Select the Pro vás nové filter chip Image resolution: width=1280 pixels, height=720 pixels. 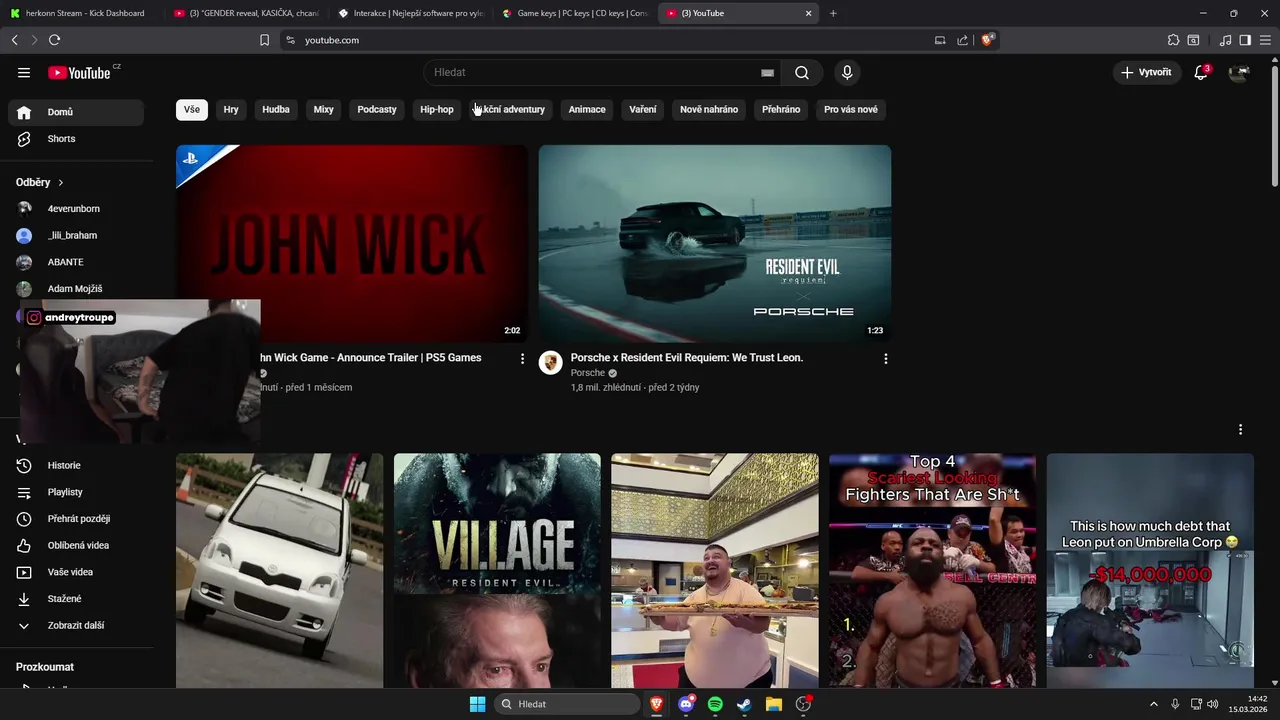click(x=851, y=109)
